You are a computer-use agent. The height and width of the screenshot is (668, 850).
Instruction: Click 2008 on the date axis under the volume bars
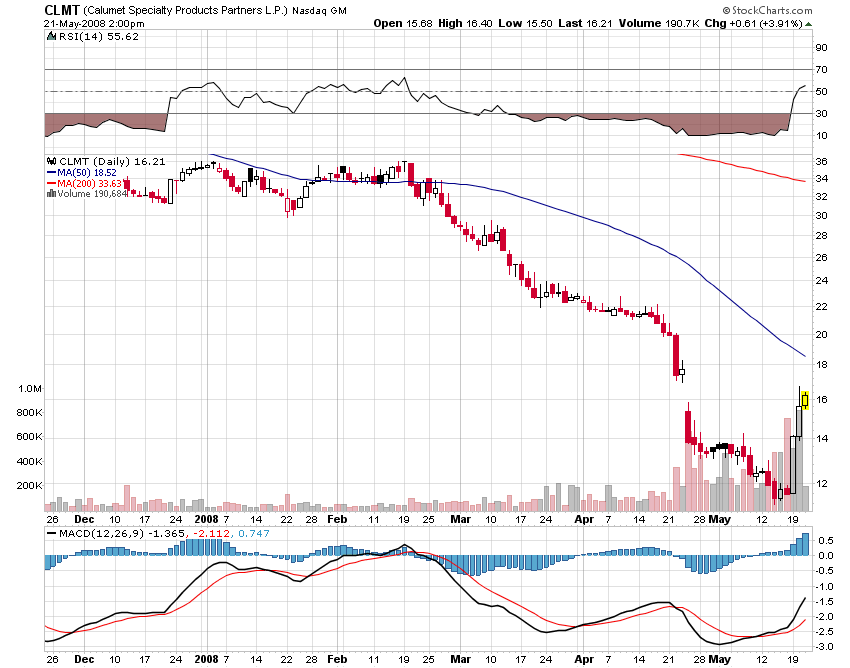[x=207, y=519]
